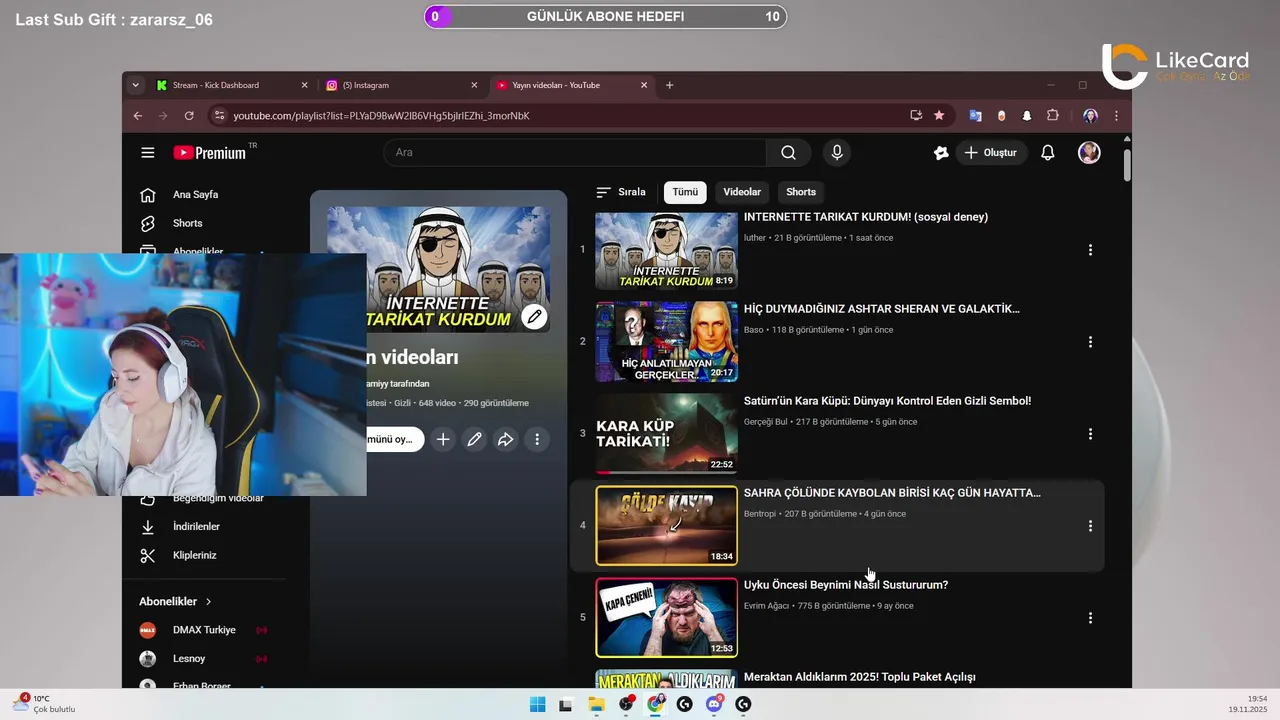Open channel link Gerçeği Bul
Viewport: 1280px width, 720px height.
[766, 422]
